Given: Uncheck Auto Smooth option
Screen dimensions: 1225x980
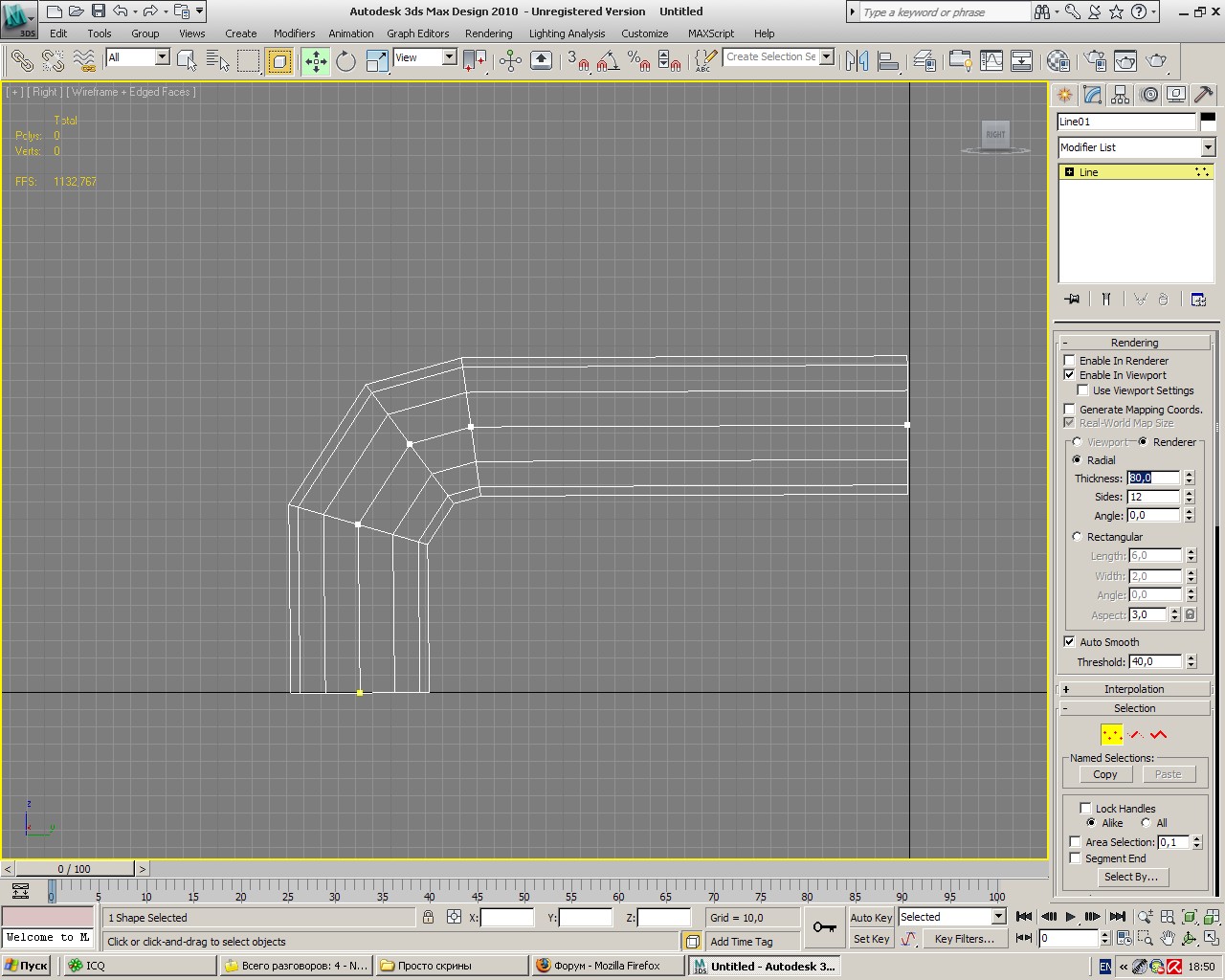Looking at the screenshot, I should pyautogui.click(x=1070, y=642).
